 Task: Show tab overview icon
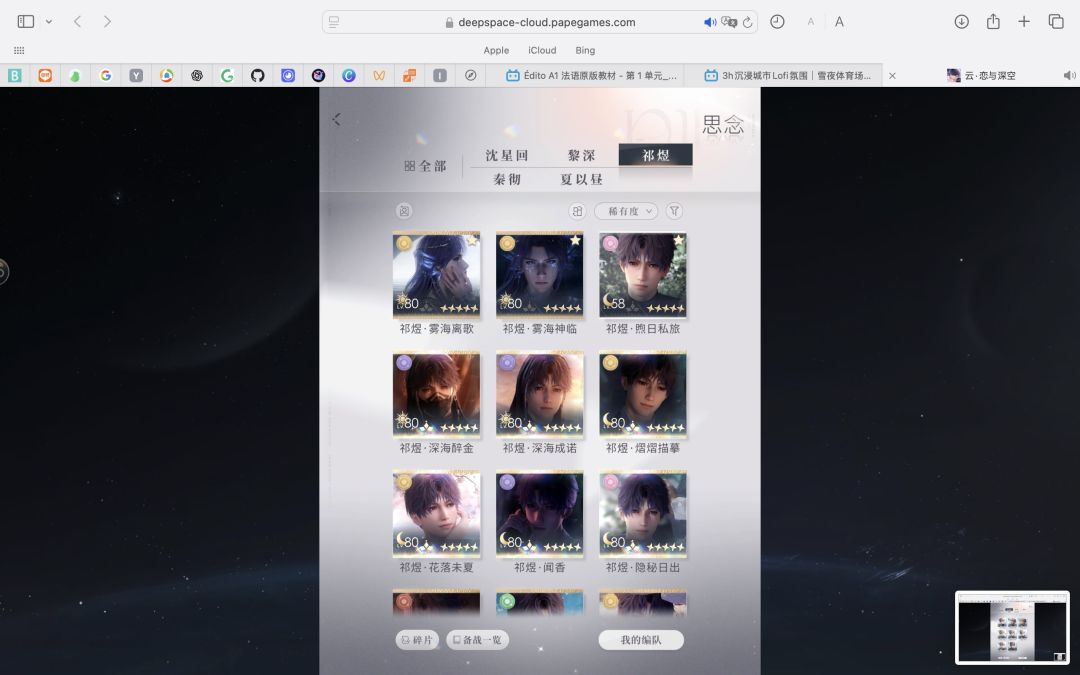tap(1056, 21)
